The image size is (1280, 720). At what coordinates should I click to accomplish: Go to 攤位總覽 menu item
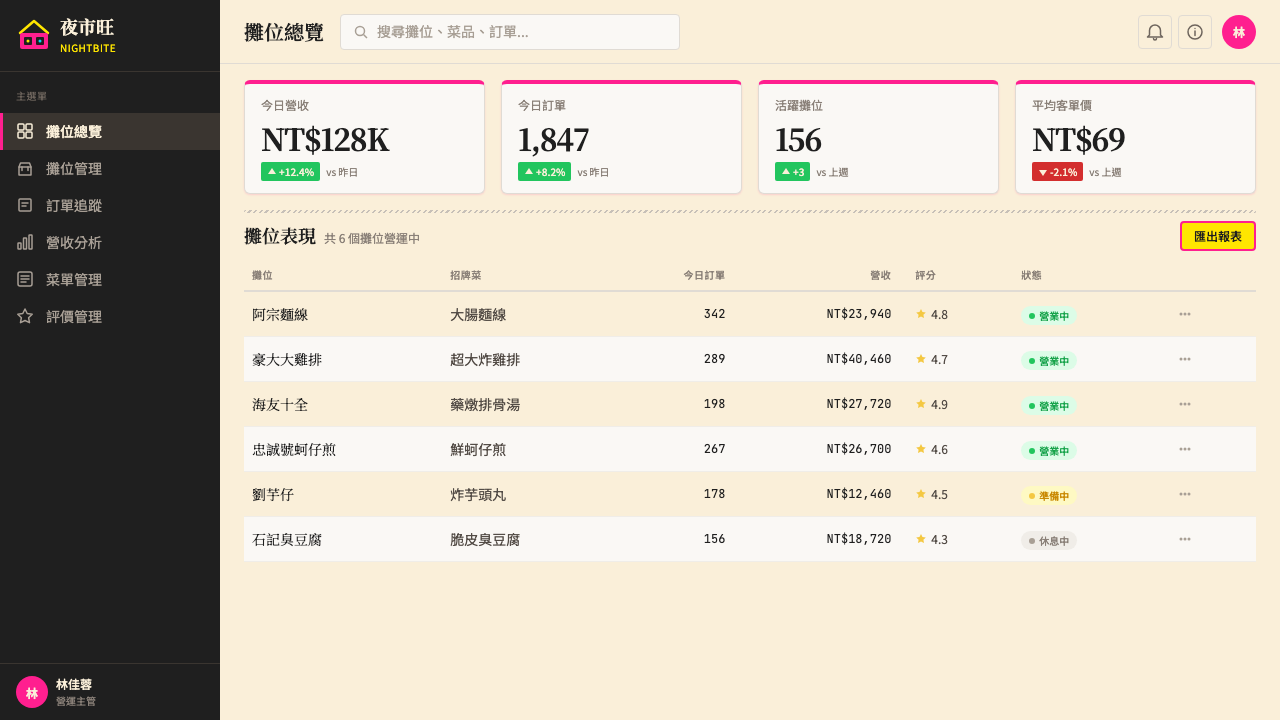coord(110,131)
